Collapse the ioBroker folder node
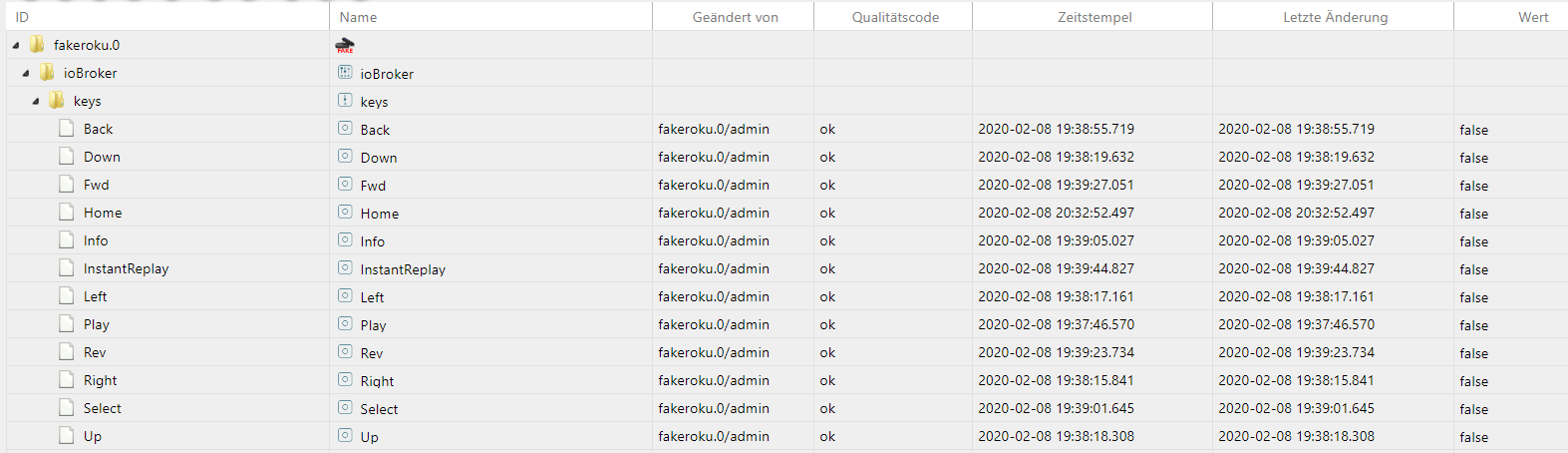 click(x=26, y=73)
